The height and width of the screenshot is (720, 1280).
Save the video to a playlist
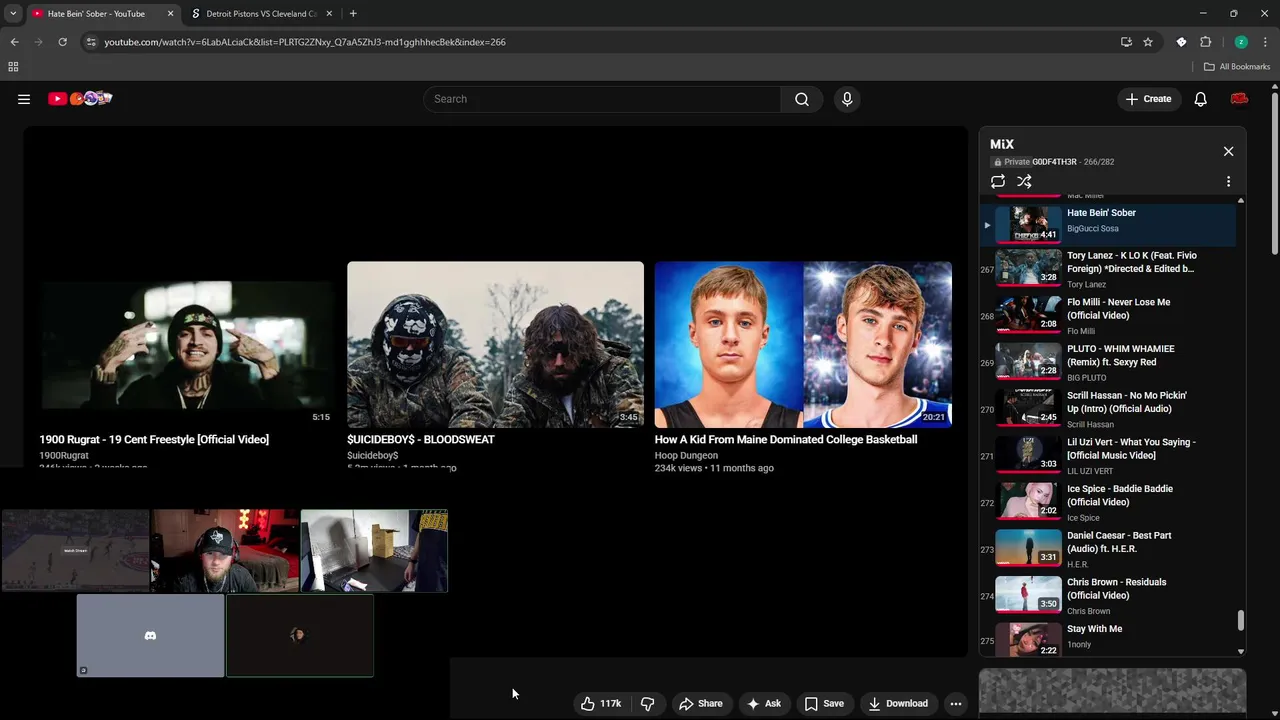coord(825,703)
